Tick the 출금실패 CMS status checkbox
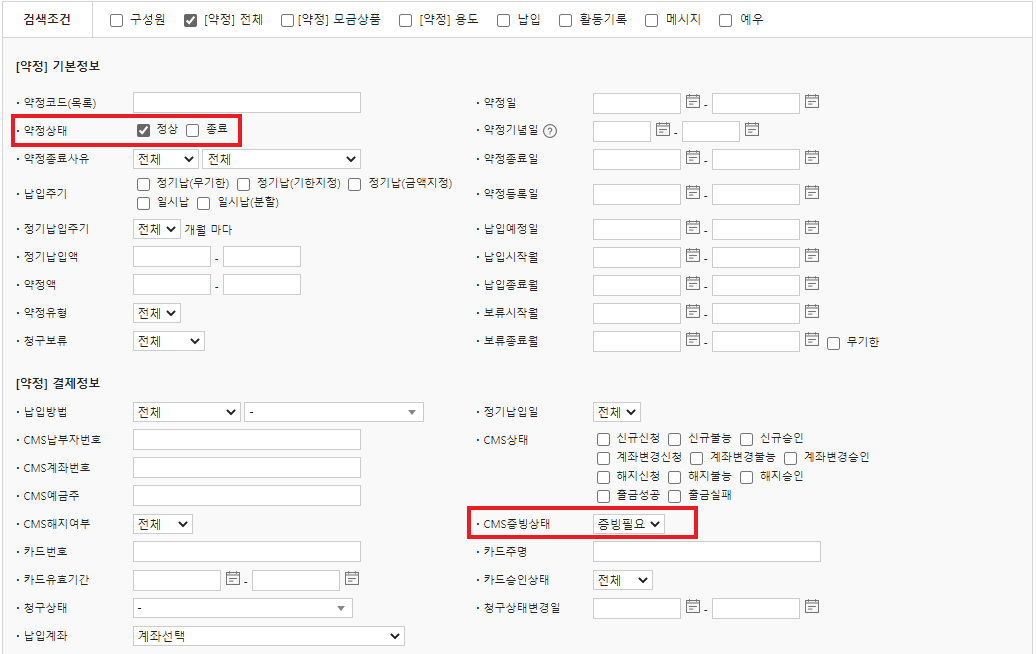The height and width of the screenshot is (654, 1036). coord(675,496)
